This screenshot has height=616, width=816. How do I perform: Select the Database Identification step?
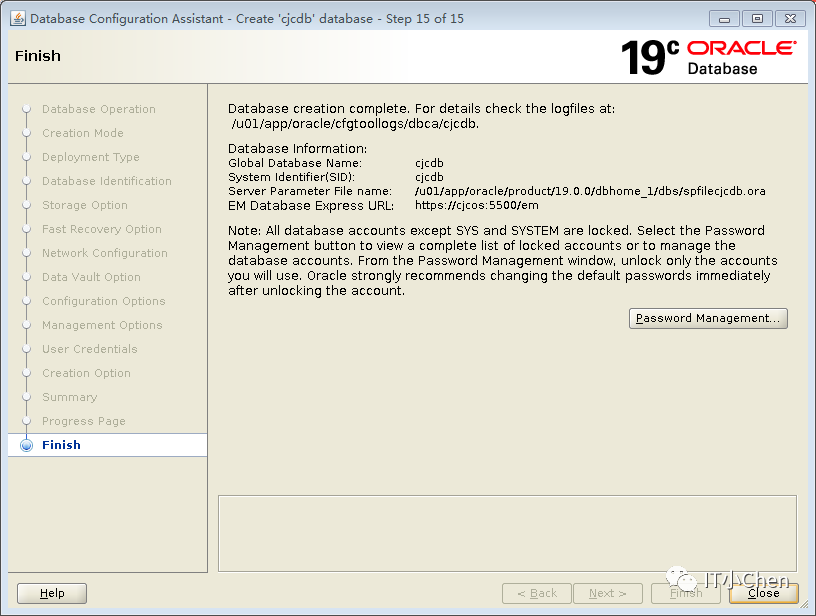coord(107,181)
